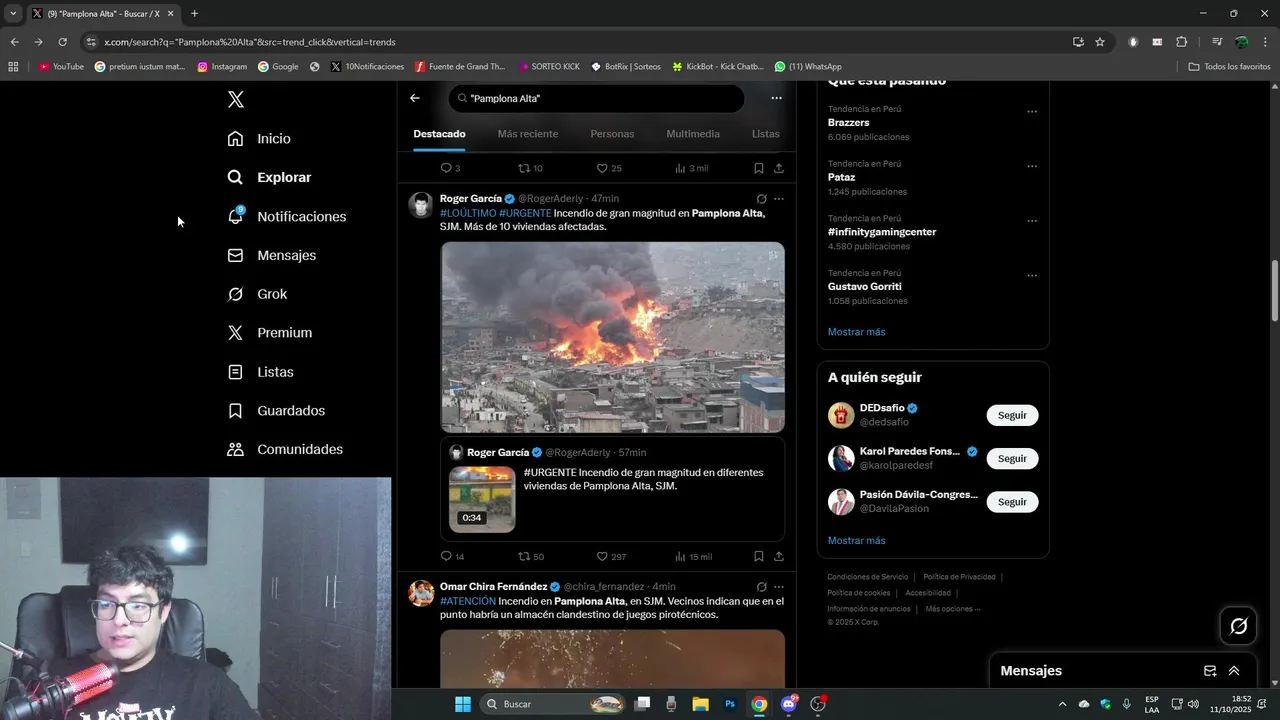The width and height of the screenshot is (1280, 720).
Task: Open search options three-dot menu
Action: [x=776, y=98]
